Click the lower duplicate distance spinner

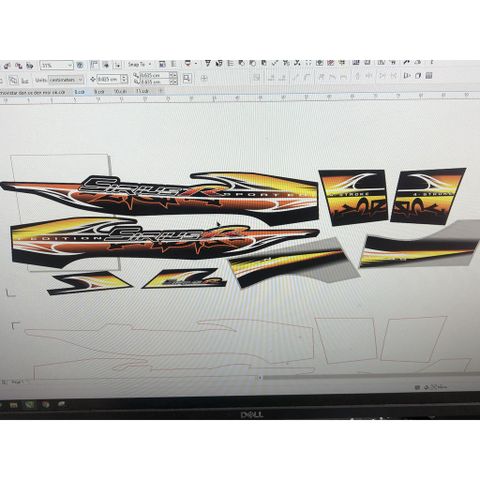pyautogui.click(x=173, y=82)
